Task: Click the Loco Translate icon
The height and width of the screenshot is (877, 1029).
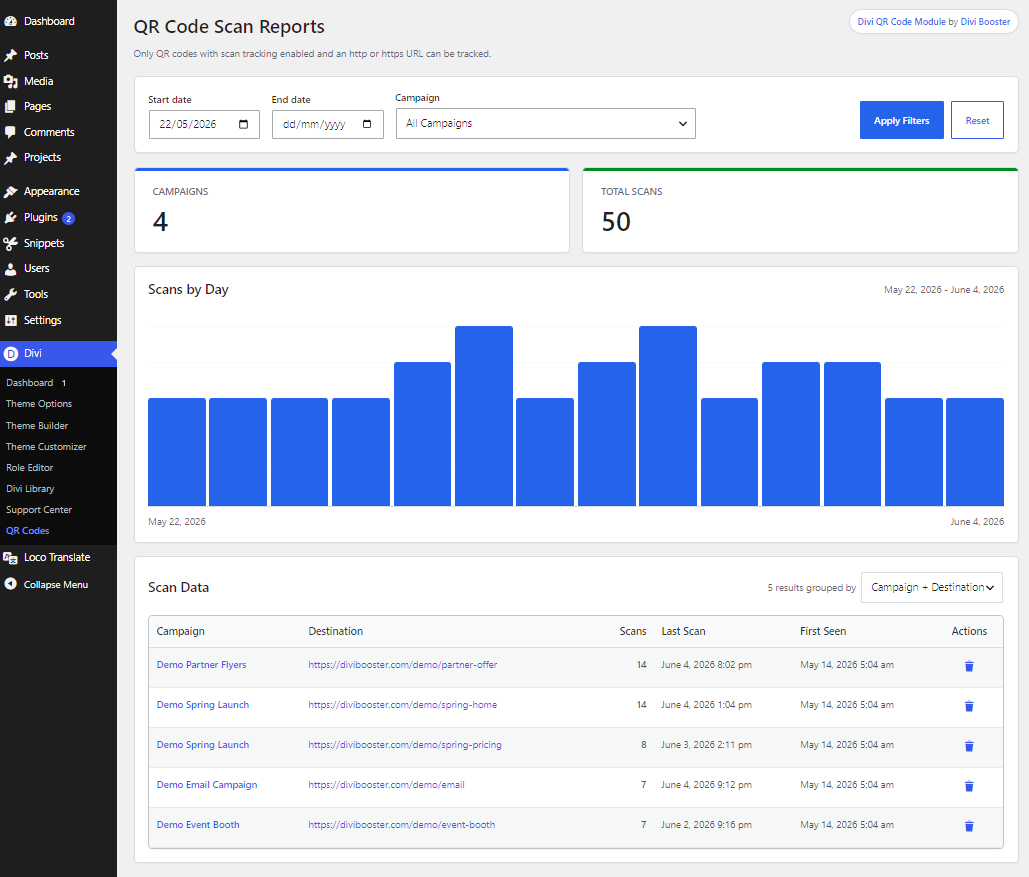Action: [10, 558]
